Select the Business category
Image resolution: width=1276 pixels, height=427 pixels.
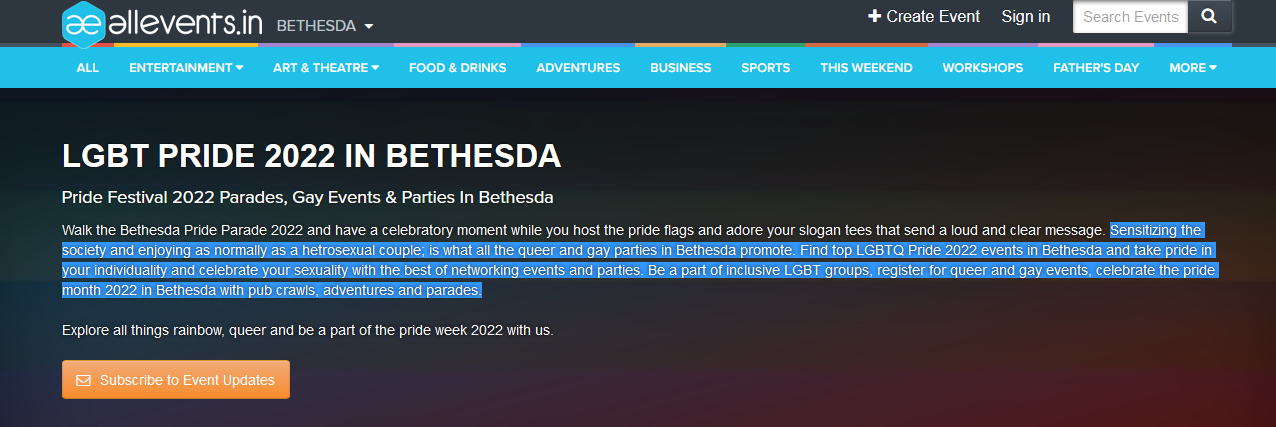680,68
